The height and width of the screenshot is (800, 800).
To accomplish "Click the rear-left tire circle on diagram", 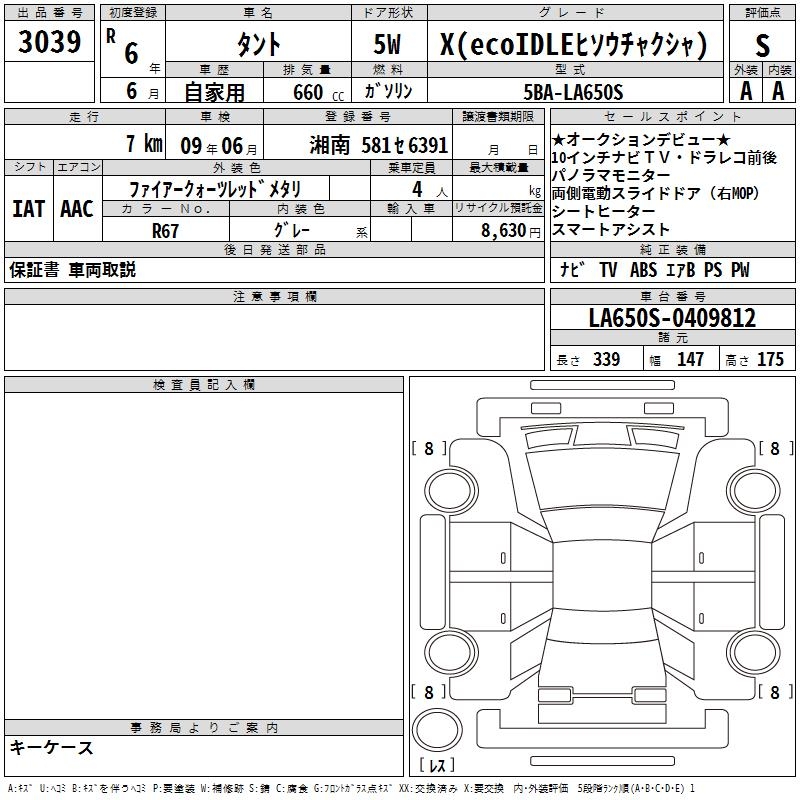I will tap(451, 653).
